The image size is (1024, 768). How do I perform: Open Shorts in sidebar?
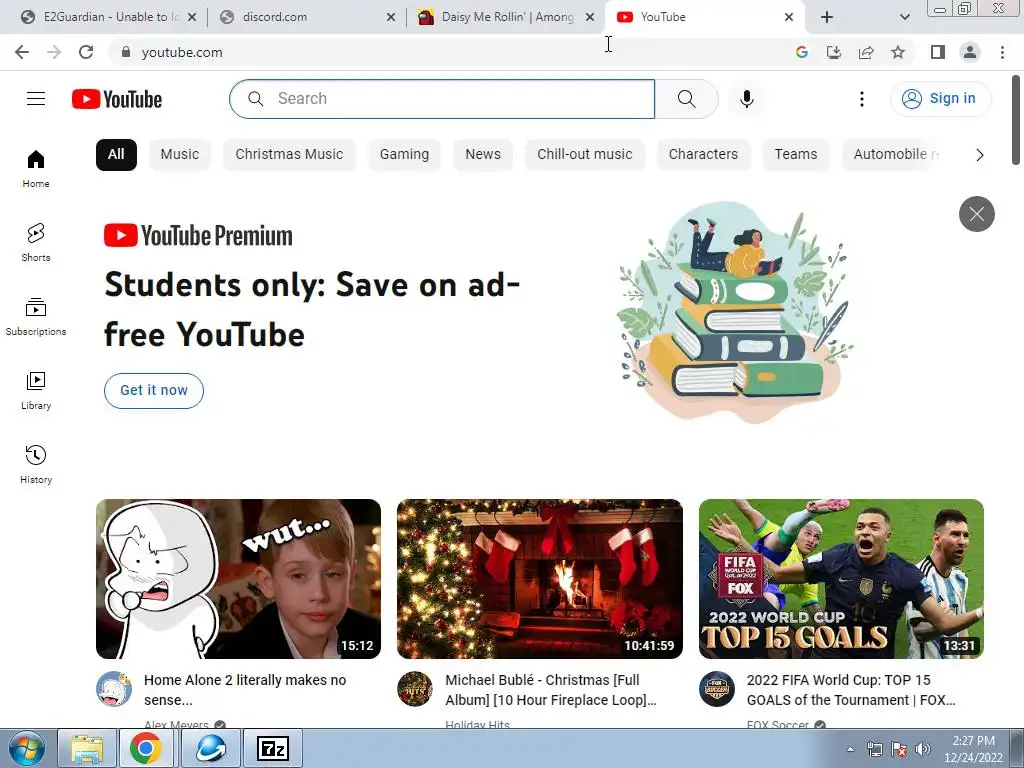(36, 242)
